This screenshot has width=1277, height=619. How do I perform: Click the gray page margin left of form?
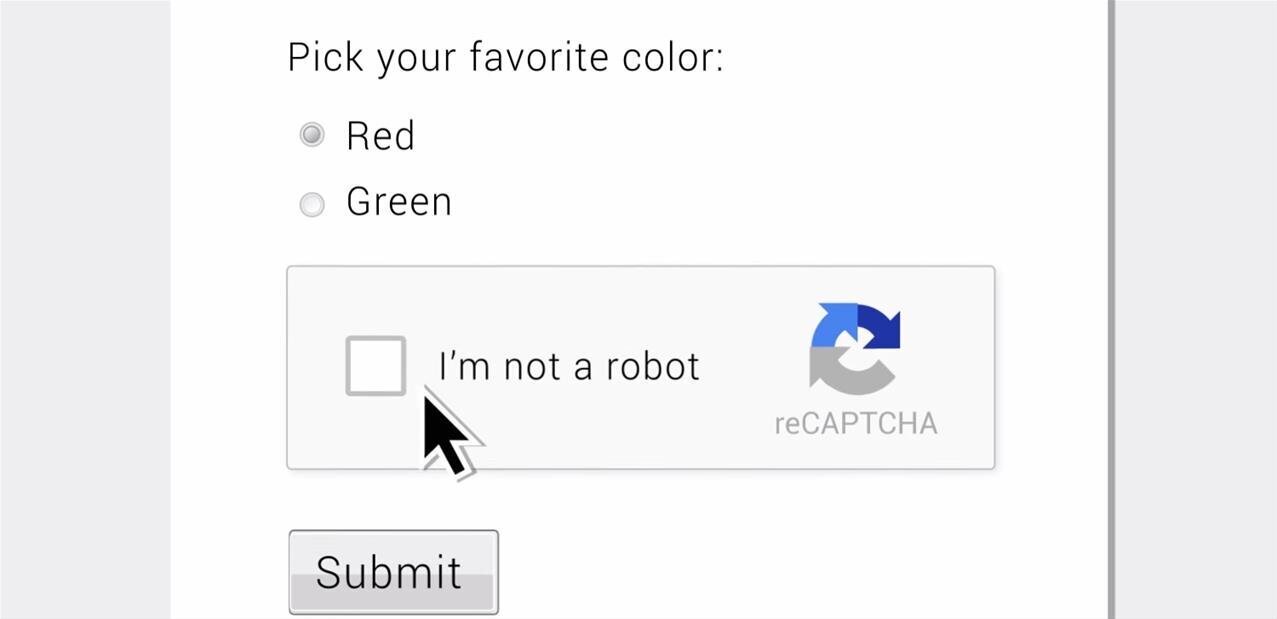coord(85,300)
